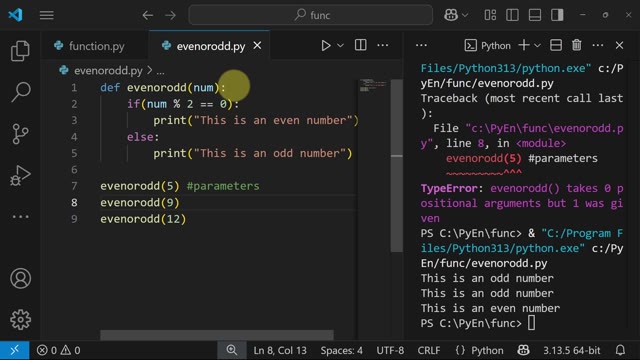
Task: Run the Python file with play button
Action: (326, 45)
